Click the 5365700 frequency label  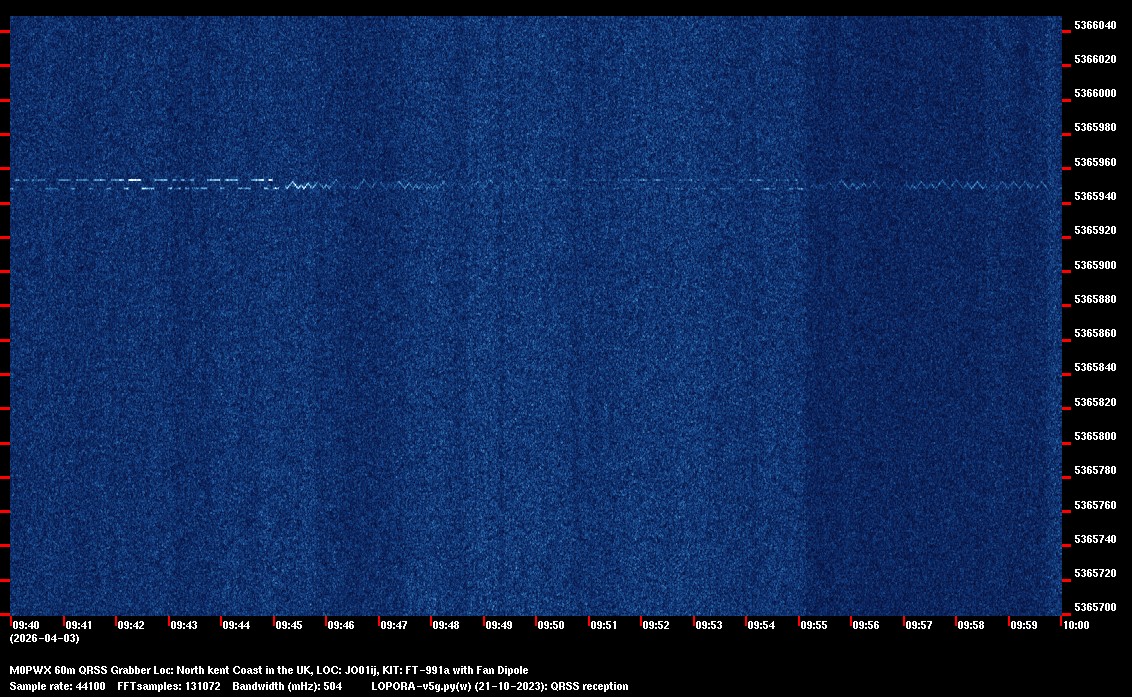tap(1095, 608)
